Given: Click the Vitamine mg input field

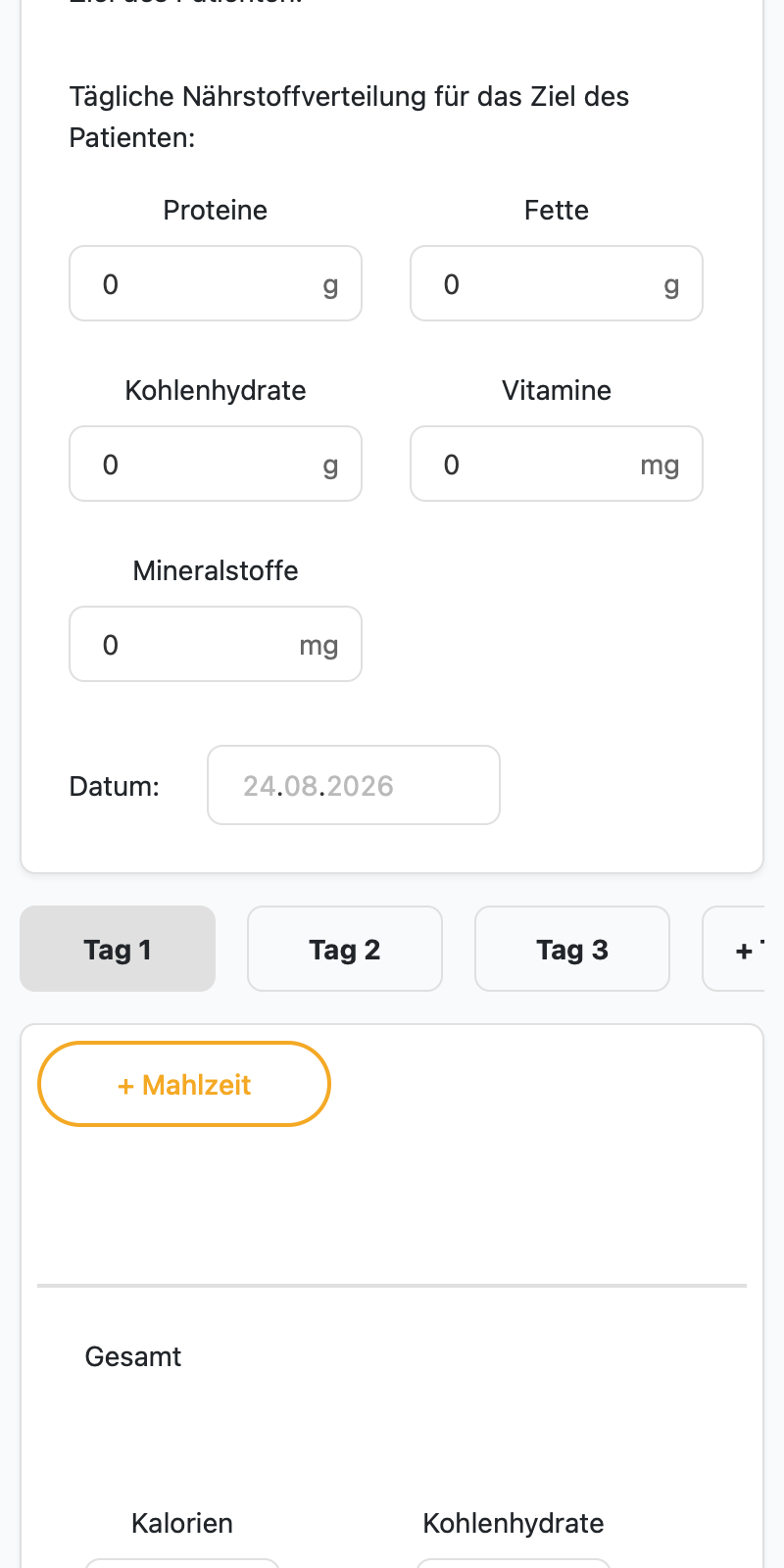Looking at the screenshot, I should [x=557, y=464].
